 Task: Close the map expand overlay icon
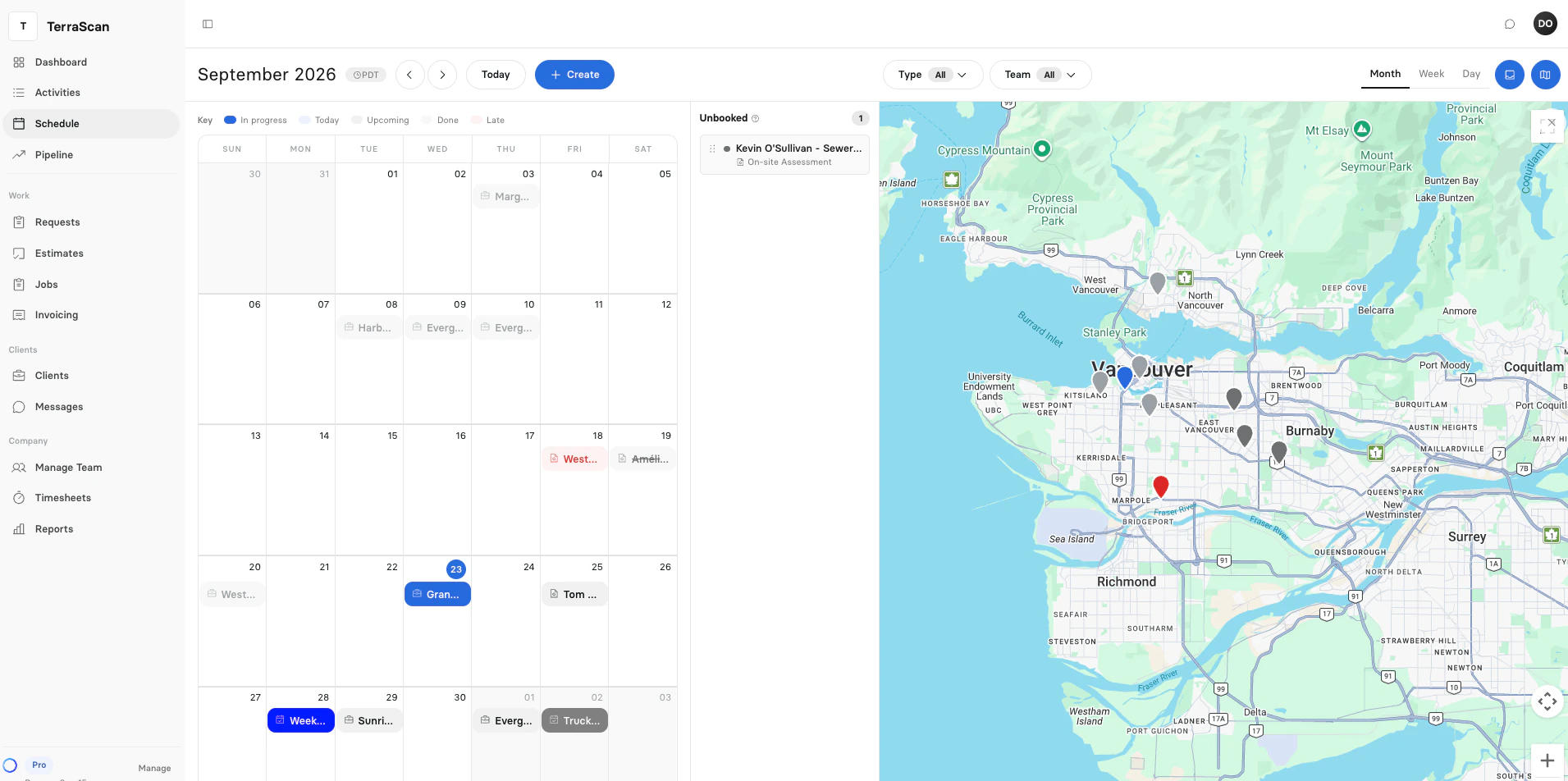(x=1547, y=126)
